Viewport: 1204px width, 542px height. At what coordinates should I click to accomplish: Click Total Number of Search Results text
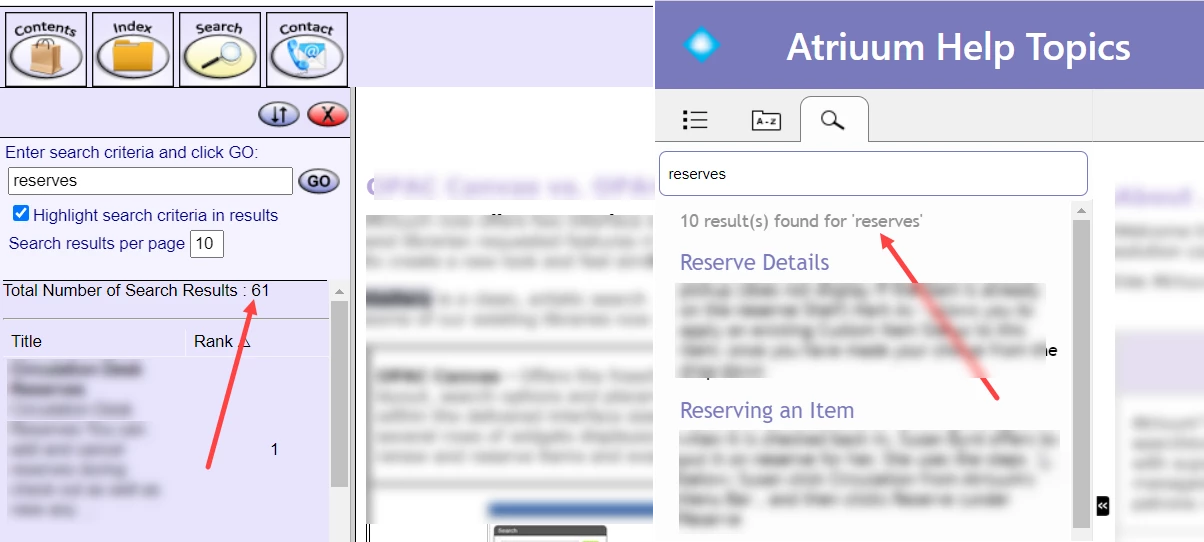(x=136, y=290)
